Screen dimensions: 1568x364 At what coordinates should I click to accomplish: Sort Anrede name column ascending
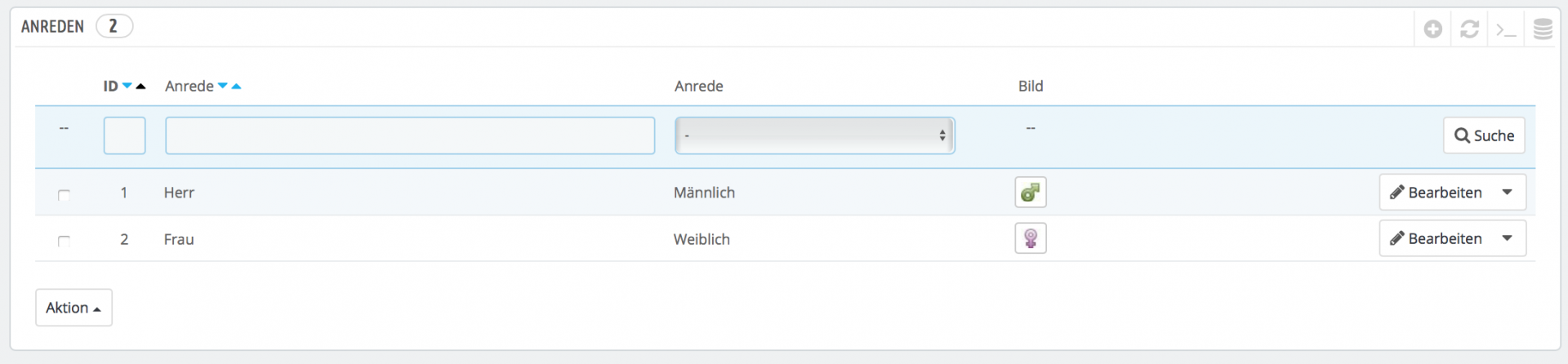tap(236, 86)
